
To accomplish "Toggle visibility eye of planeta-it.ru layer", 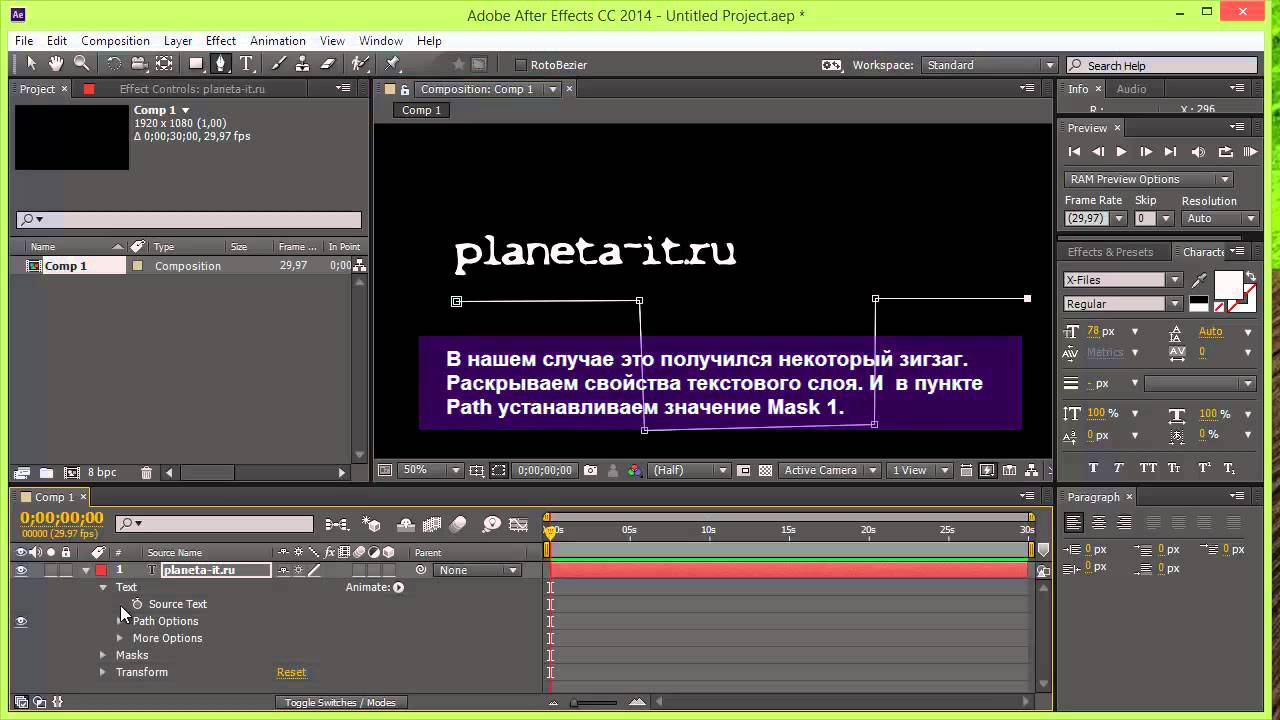I will click(21, 570).
